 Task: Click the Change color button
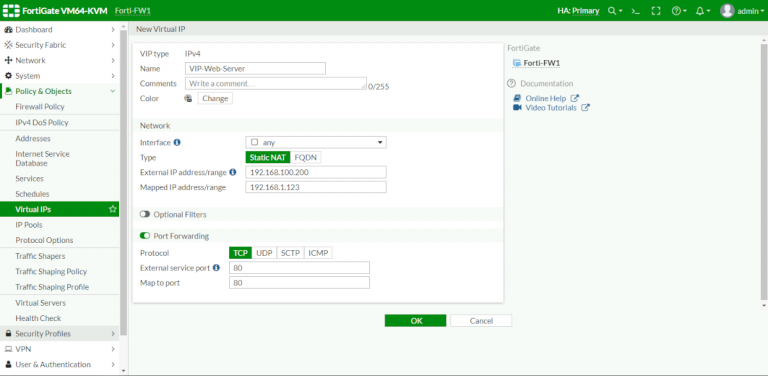point(215,98)
